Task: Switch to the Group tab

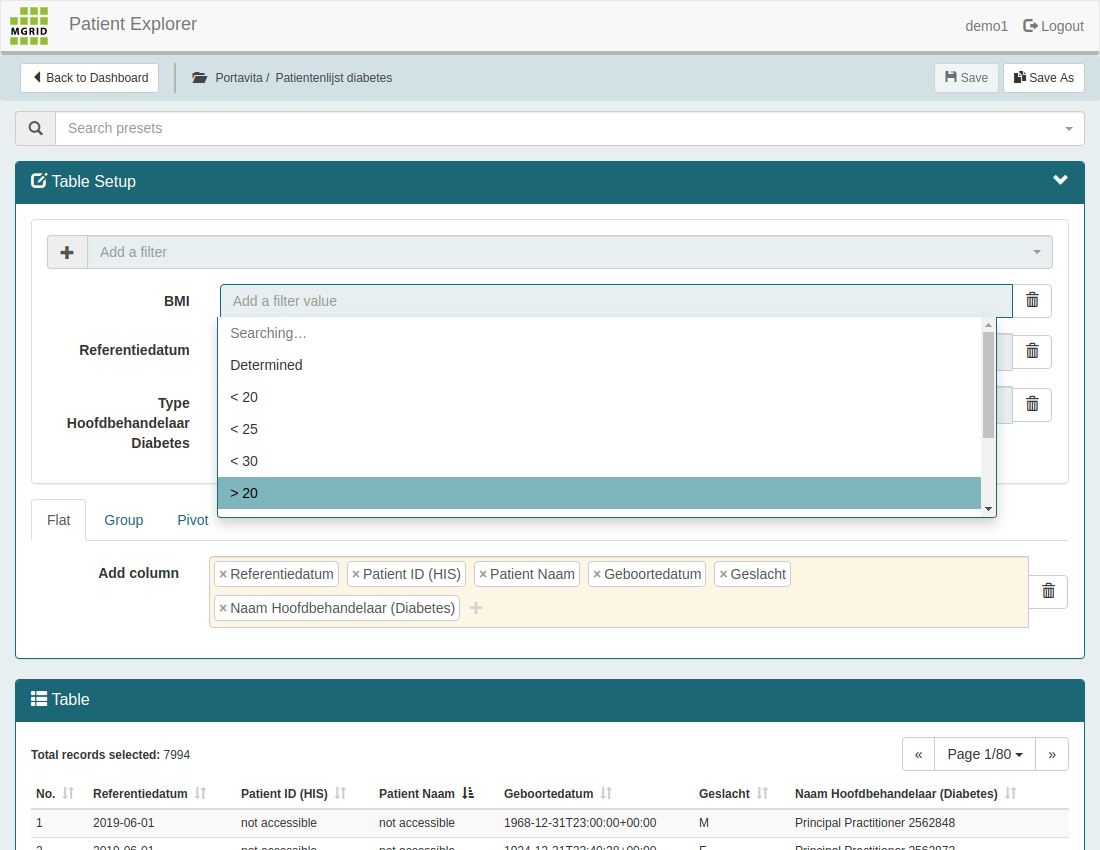Action: click(123, 520)
